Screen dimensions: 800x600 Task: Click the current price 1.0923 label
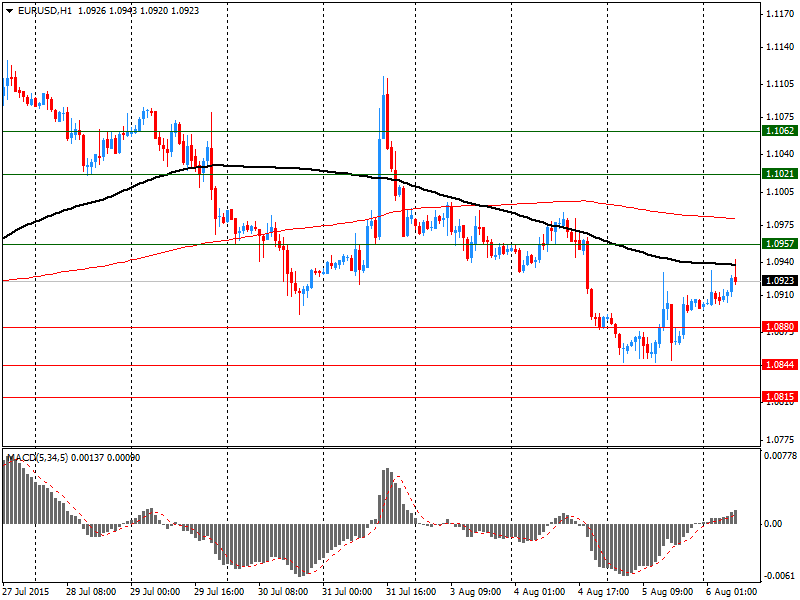pyautogui.click(x=780, y=281)
